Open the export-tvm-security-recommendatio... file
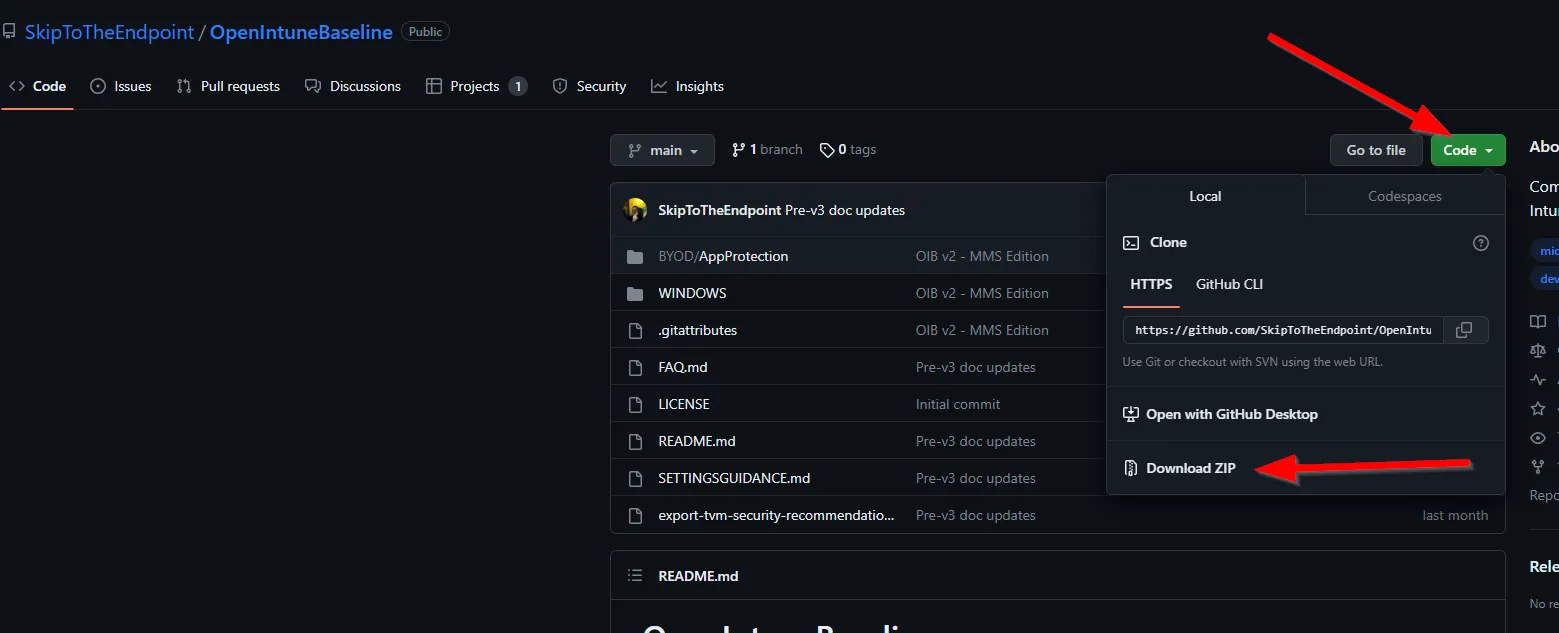Viewport: 1559px width, 633px height. pos(776,515)
